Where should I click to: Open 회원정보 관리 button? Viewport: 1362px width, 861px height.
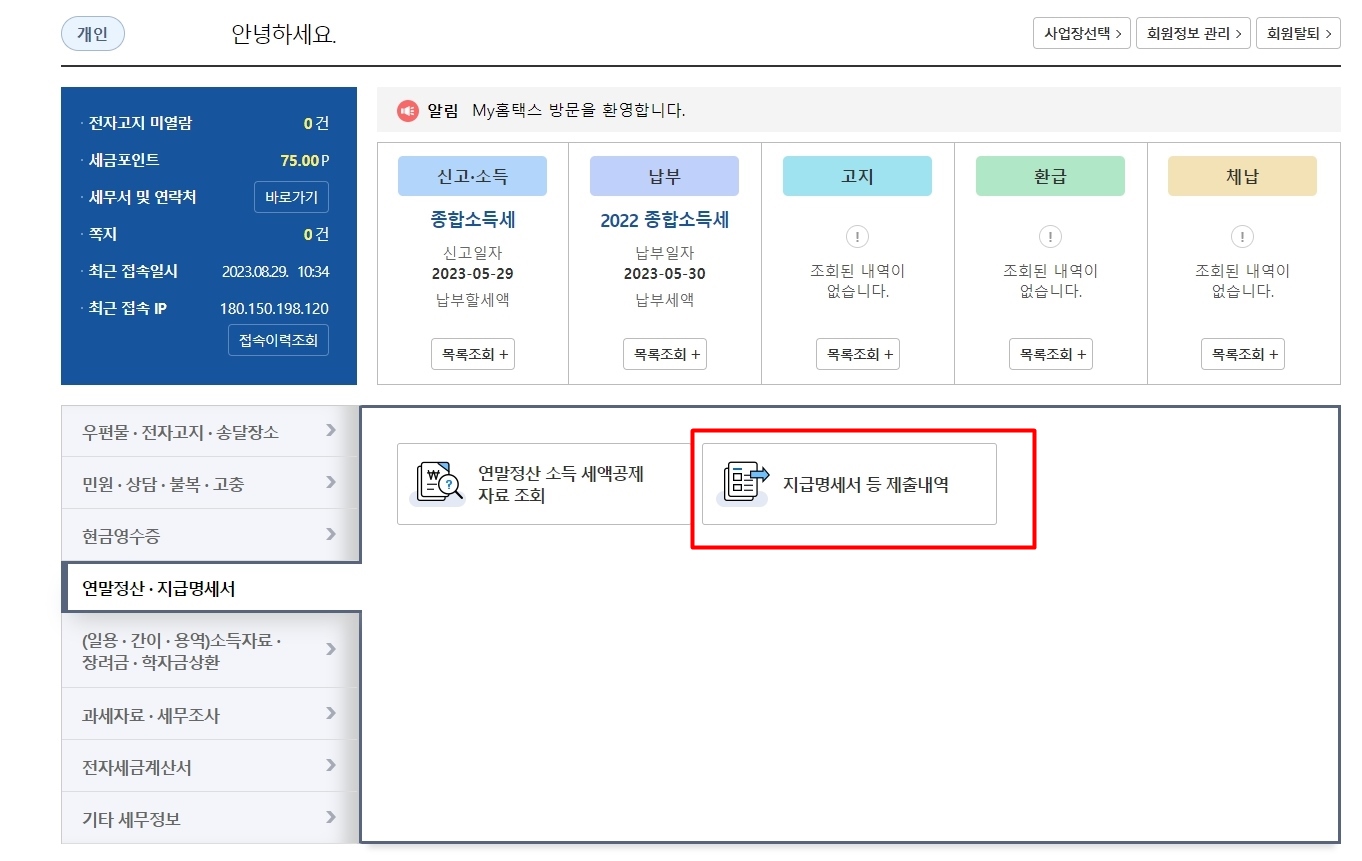[1194, 33]
